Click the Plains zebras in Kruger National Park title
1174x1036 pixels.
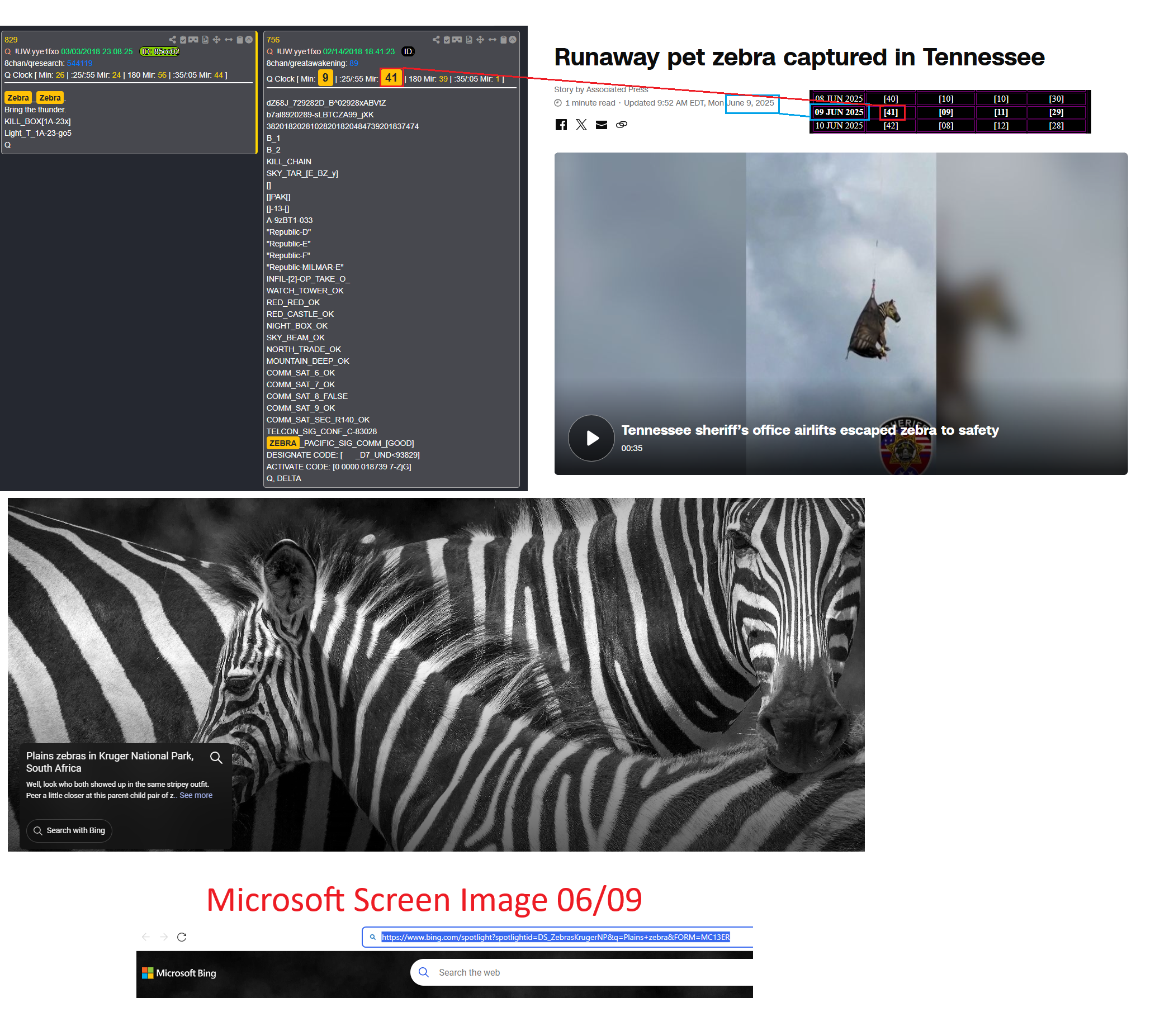110,762
